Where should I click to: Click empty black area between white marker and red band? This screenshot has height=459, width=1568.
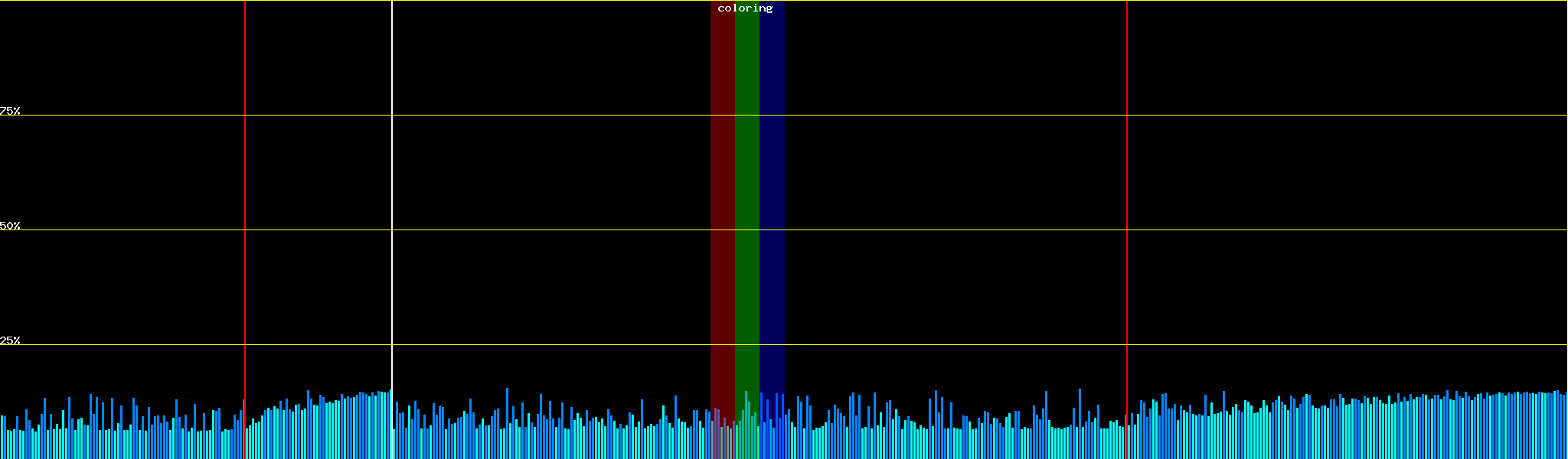tap(551, 229)
